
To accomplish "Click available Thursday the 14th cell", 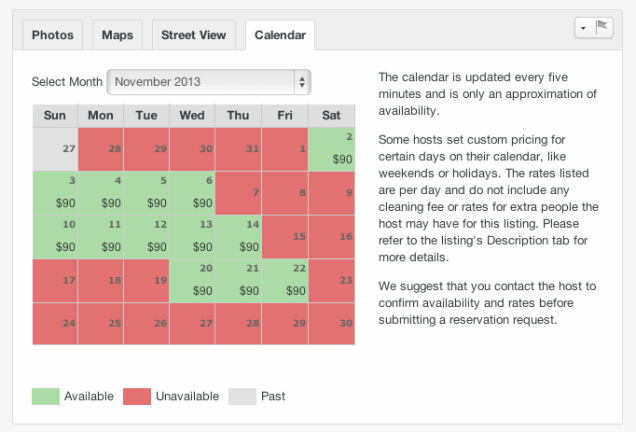I will [x=239, y=236].
